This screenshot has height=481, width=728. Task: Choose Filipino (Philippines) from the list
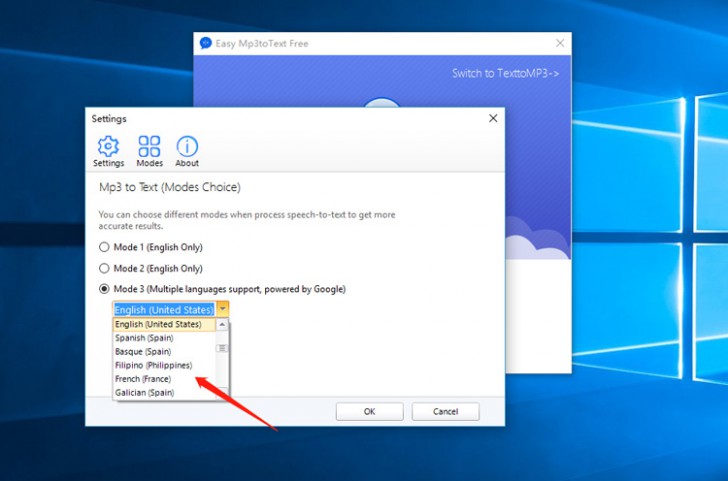coord(164,365)
